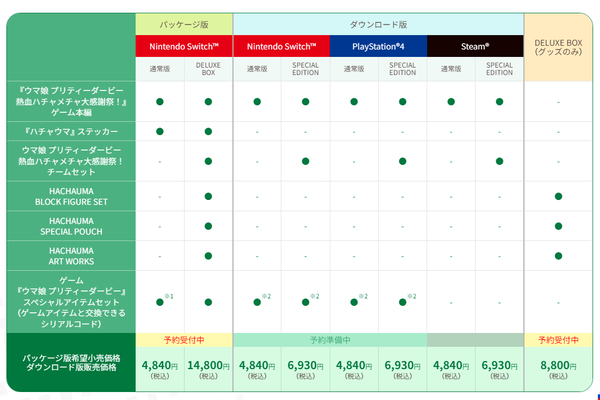Select SPECIAL EDITION under Steam

[499, 69]
